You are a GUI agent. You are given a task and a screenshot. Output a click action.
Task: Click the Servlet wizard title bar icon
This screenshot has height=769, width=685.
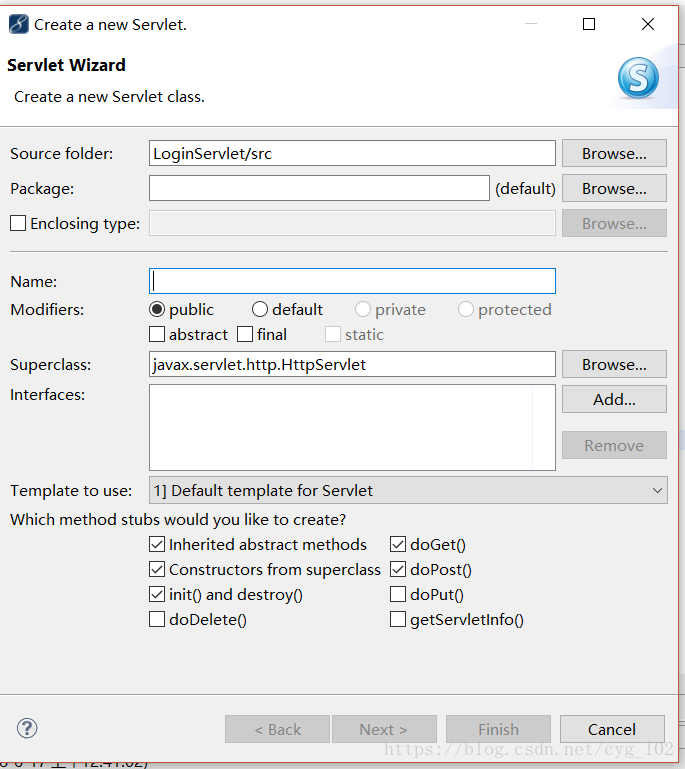pyautogui.click(x=19, y=24)
